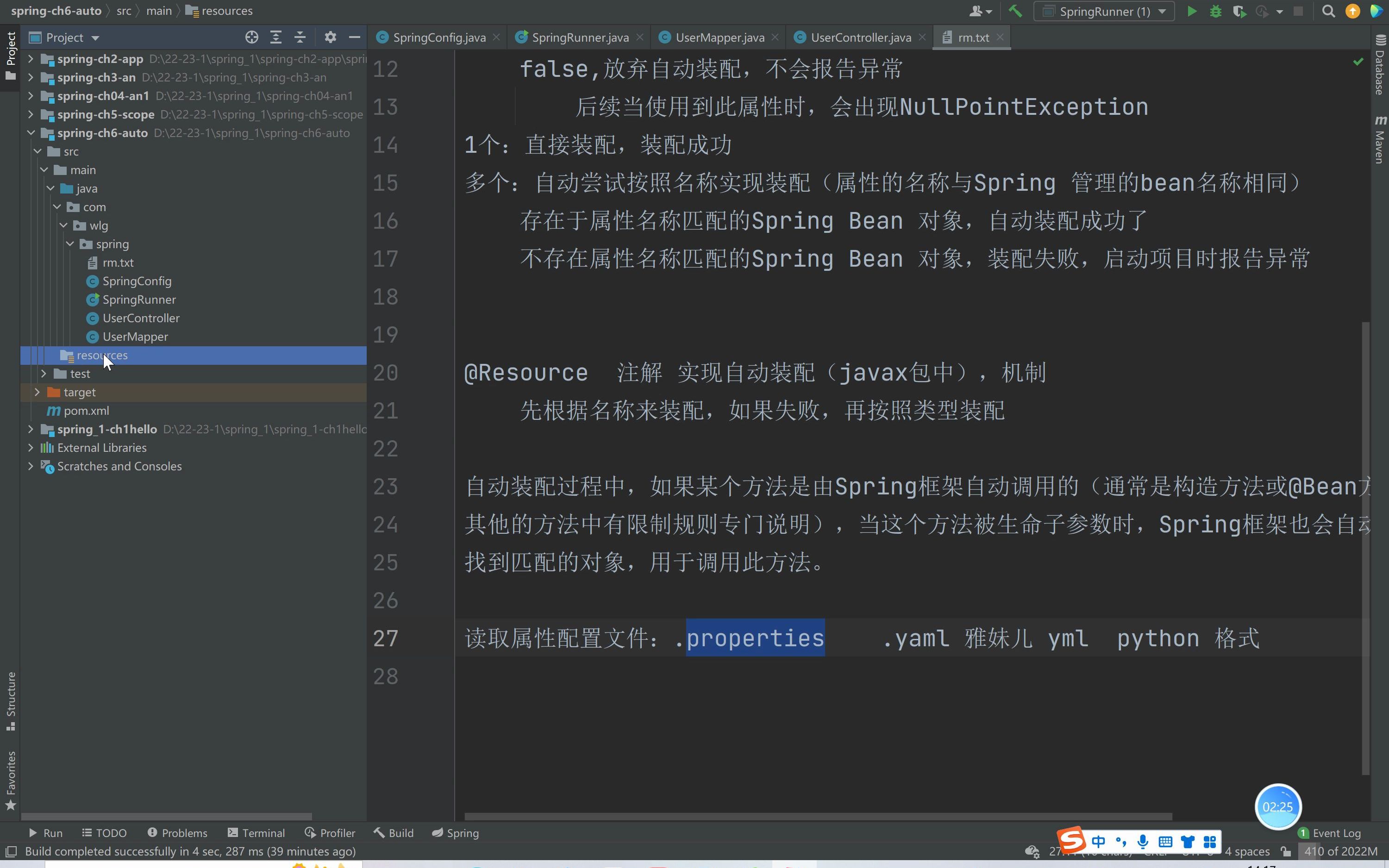Run the SpringRunner configuration with the green play icon
1389x868 pixels.
coord(1192,12)
